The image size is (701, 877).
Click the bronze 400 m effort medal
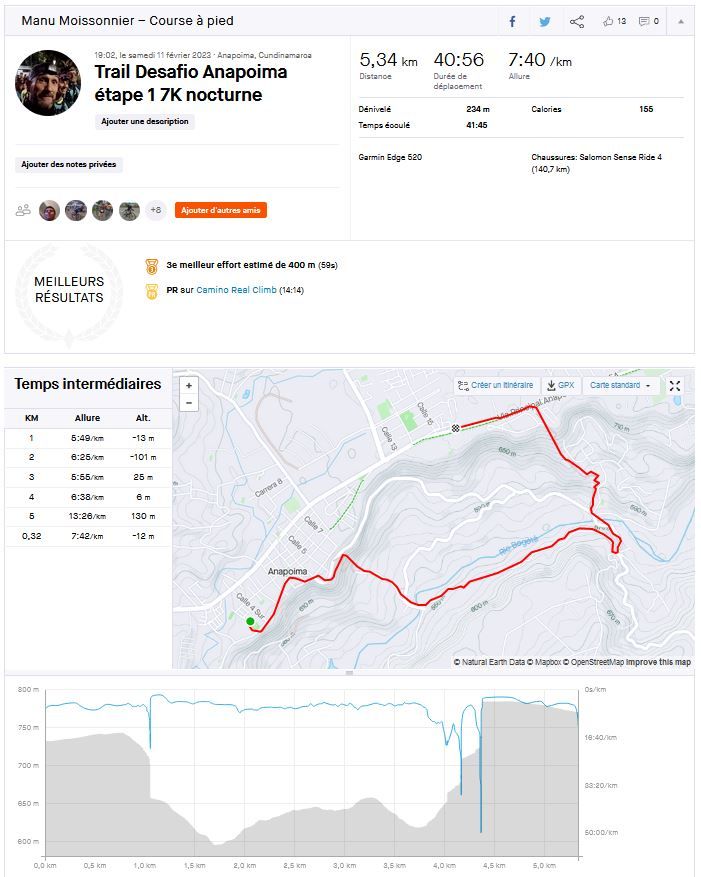[152, 266]
